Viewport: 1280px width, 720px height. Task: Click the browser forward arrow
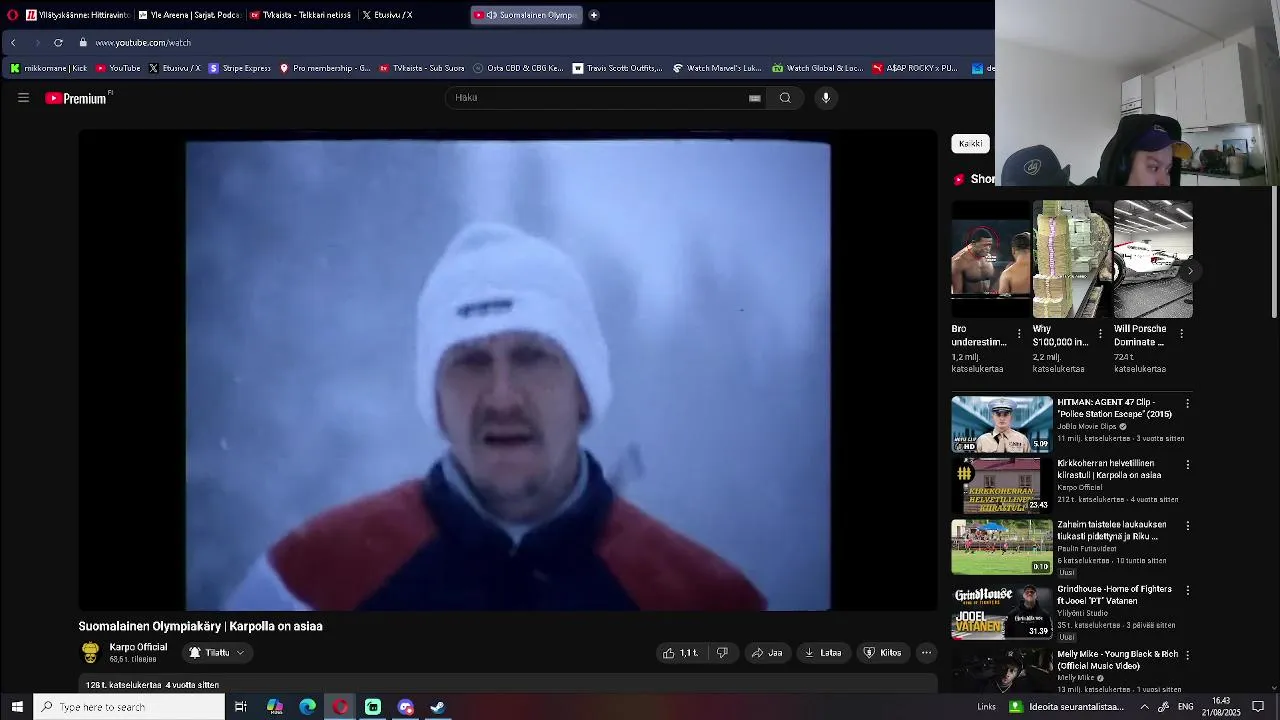pyautogui.click(x=37, y=43)
